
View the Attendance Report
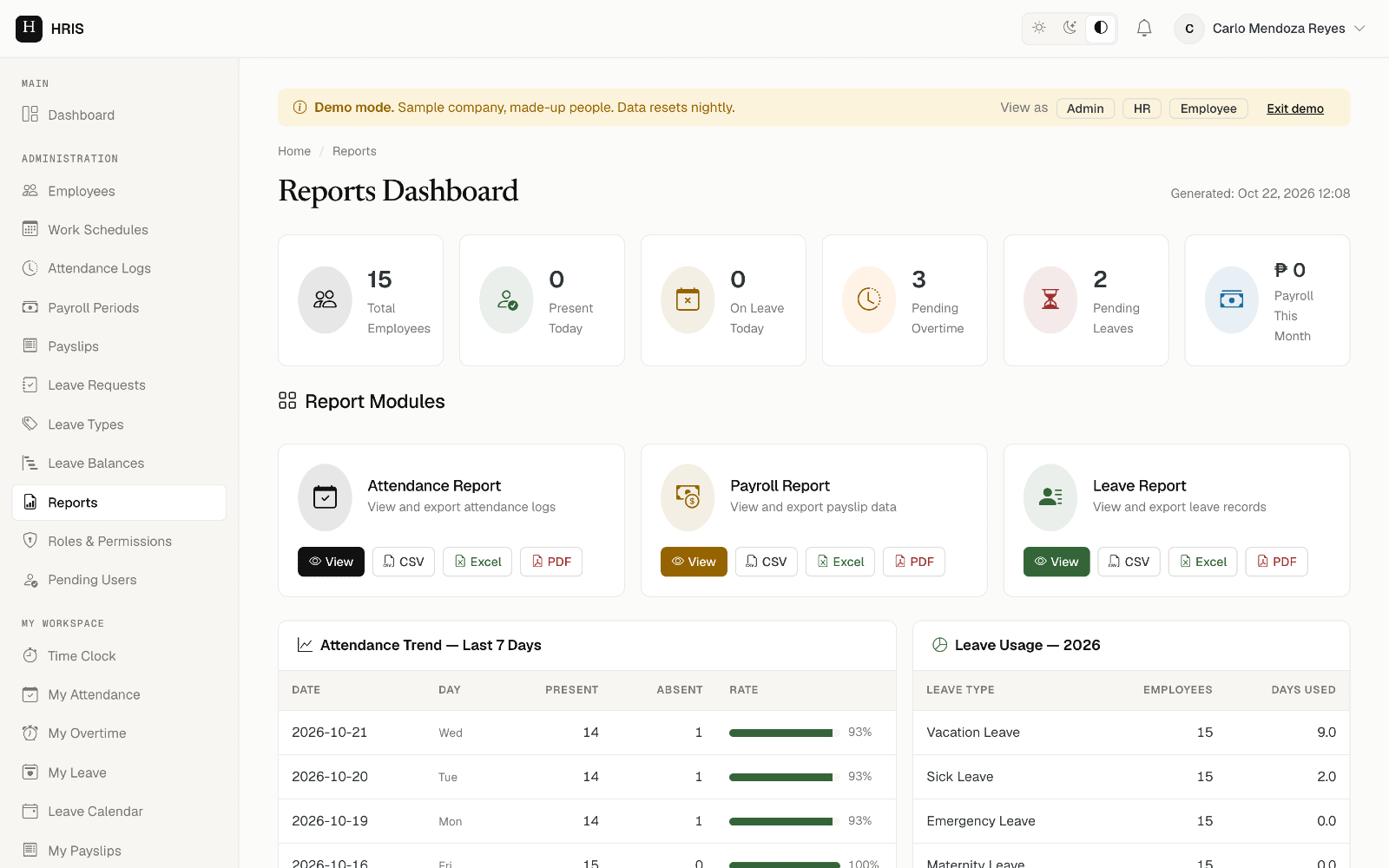click(x=332, y=562)
